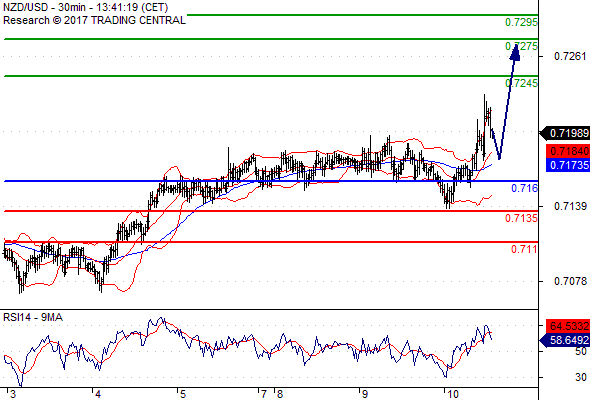Image resolution: width=590 pixels, height=400 pixels.
Task: Click date marker 8 on time axis
Action: tap(280, 394)
